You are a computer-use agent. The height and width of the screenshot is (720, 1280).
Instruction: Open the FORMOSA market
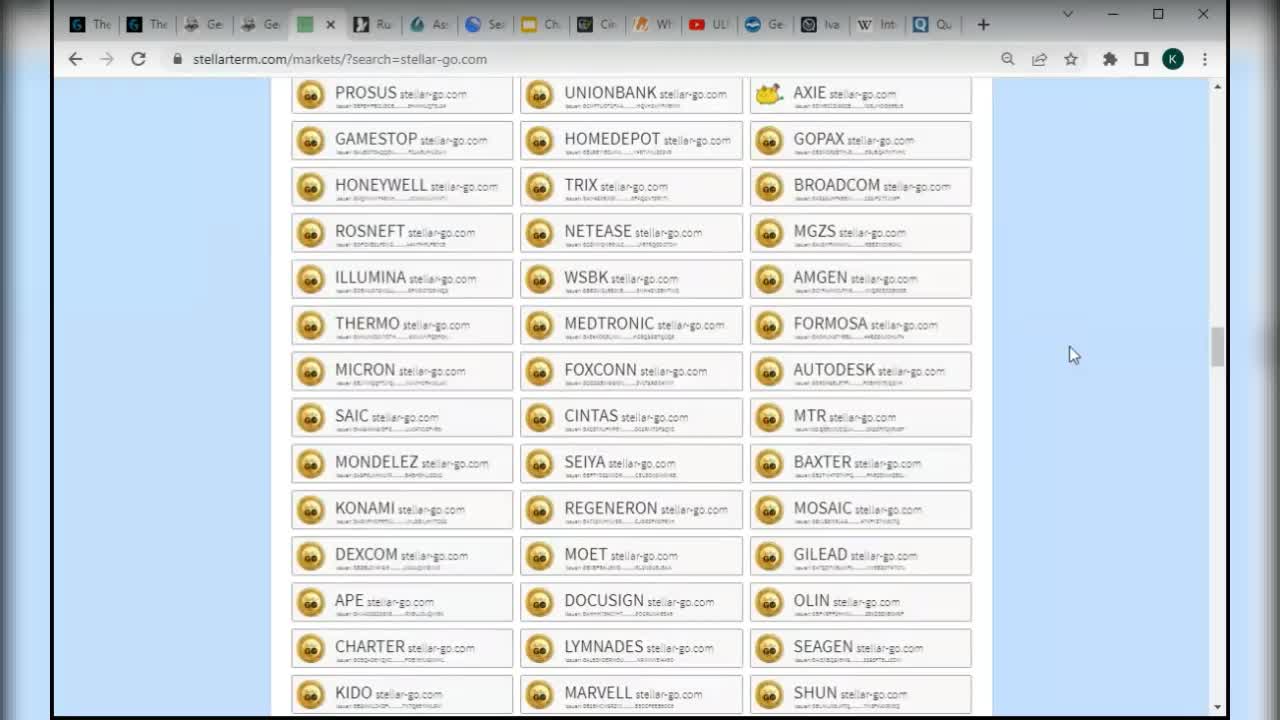pos(861,325)
